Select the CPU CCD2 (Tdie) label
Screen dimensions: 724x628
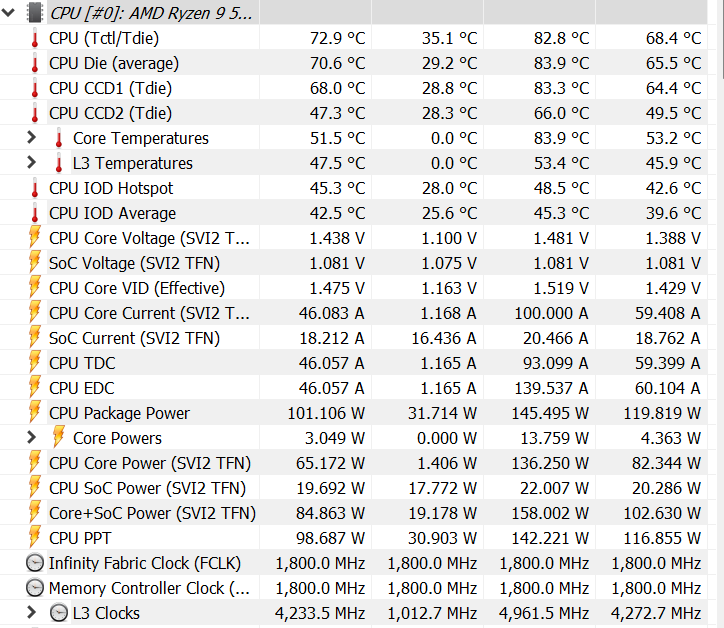point(110,113)
